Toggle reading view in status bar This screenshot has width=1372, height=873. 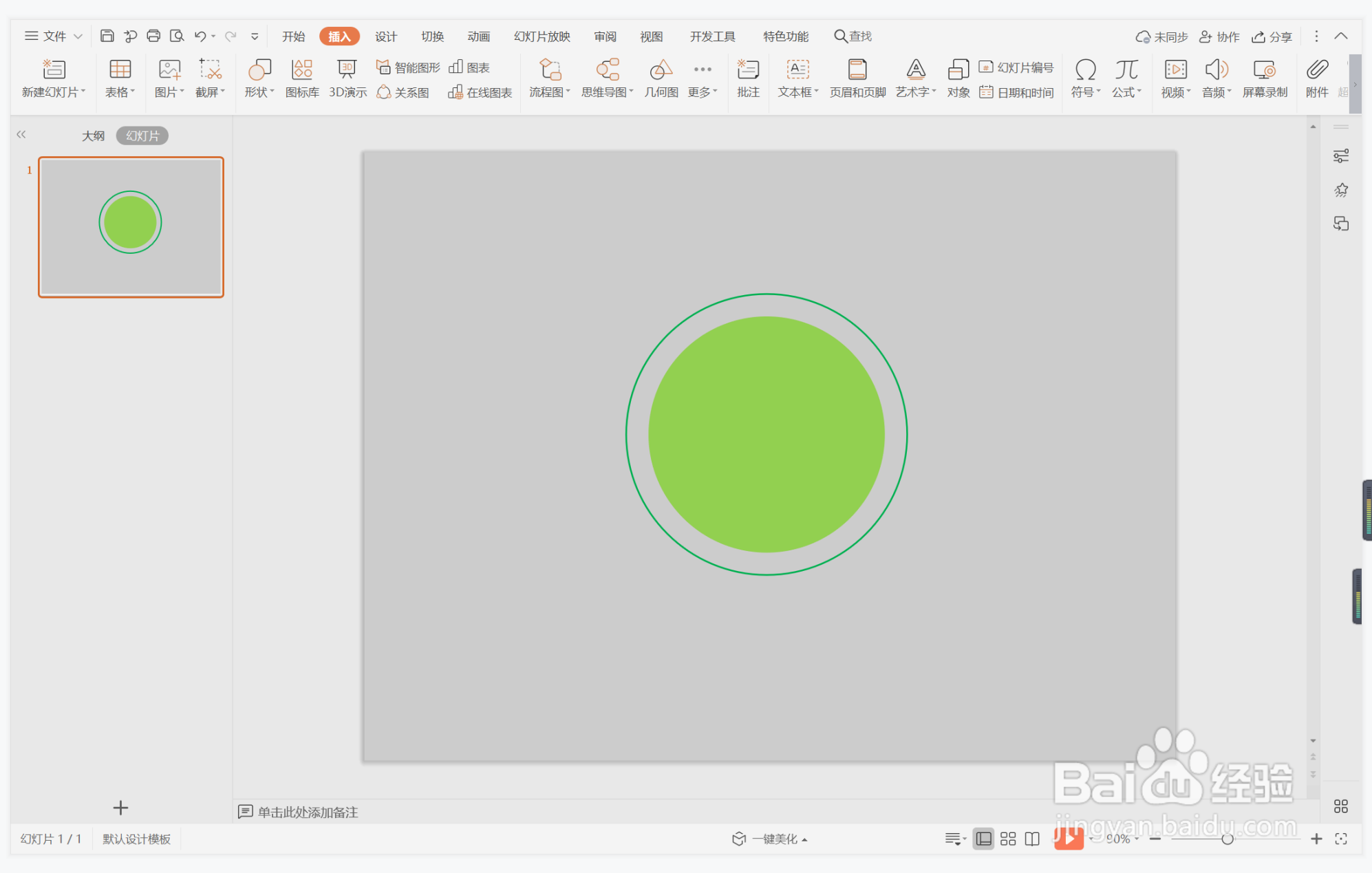(x=1032, y=839)
